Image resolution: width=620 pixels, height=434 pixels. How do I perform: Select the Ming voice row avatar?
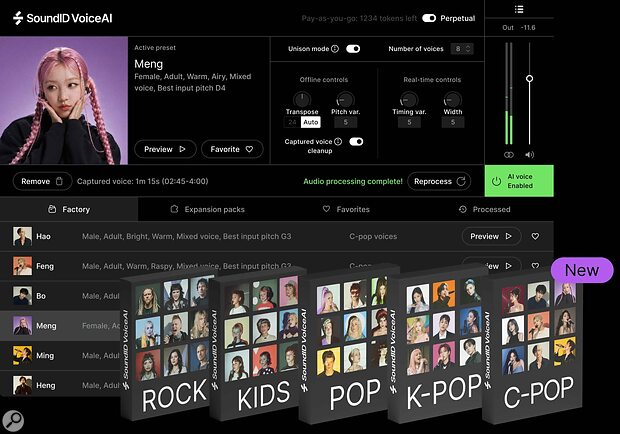(x=22, y=356)
